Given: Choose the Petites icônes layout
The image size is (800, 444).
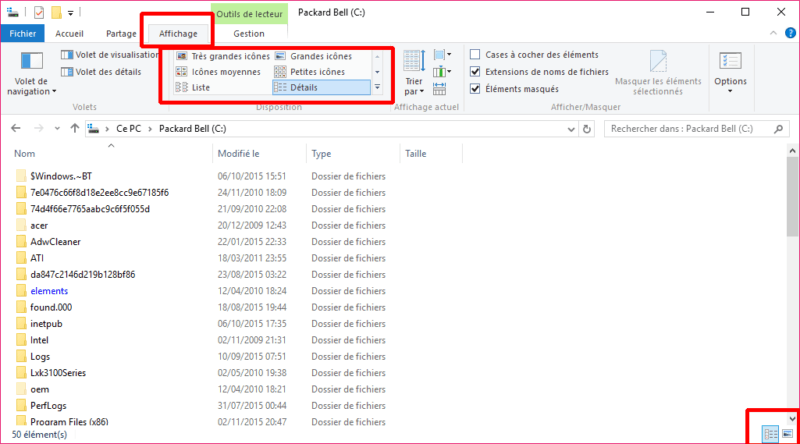Looking at the screenshot, I should (x=317, y=72).
